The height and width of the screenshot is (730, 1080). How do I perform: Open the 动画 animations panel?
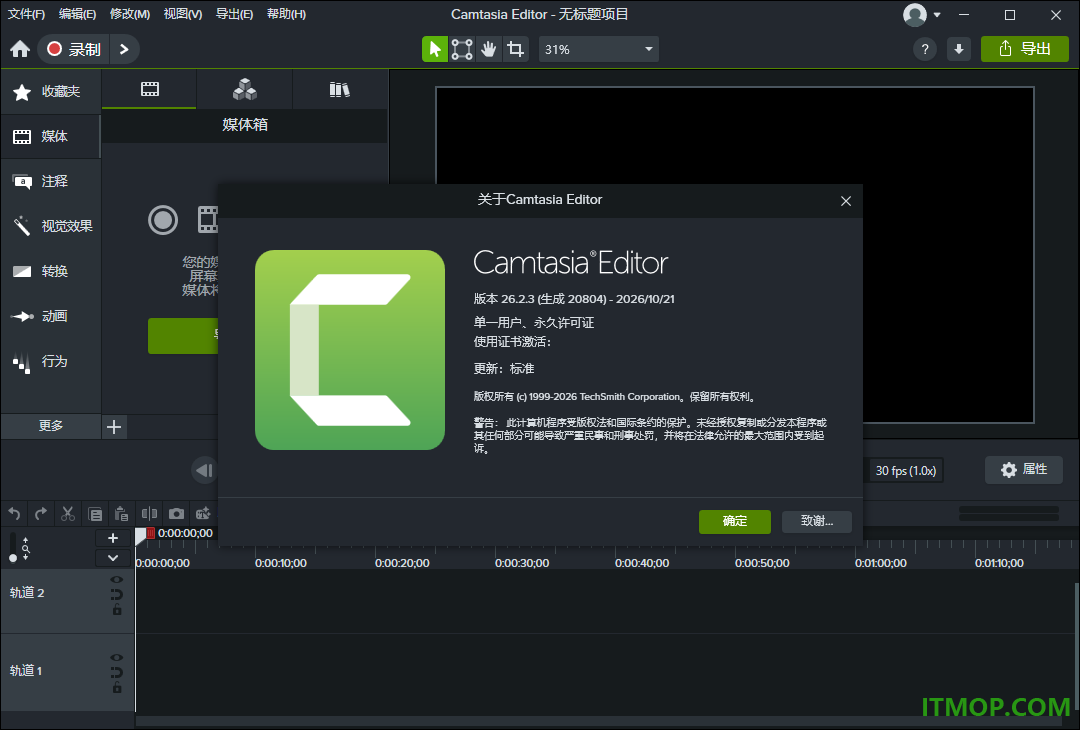pos(51,316)
